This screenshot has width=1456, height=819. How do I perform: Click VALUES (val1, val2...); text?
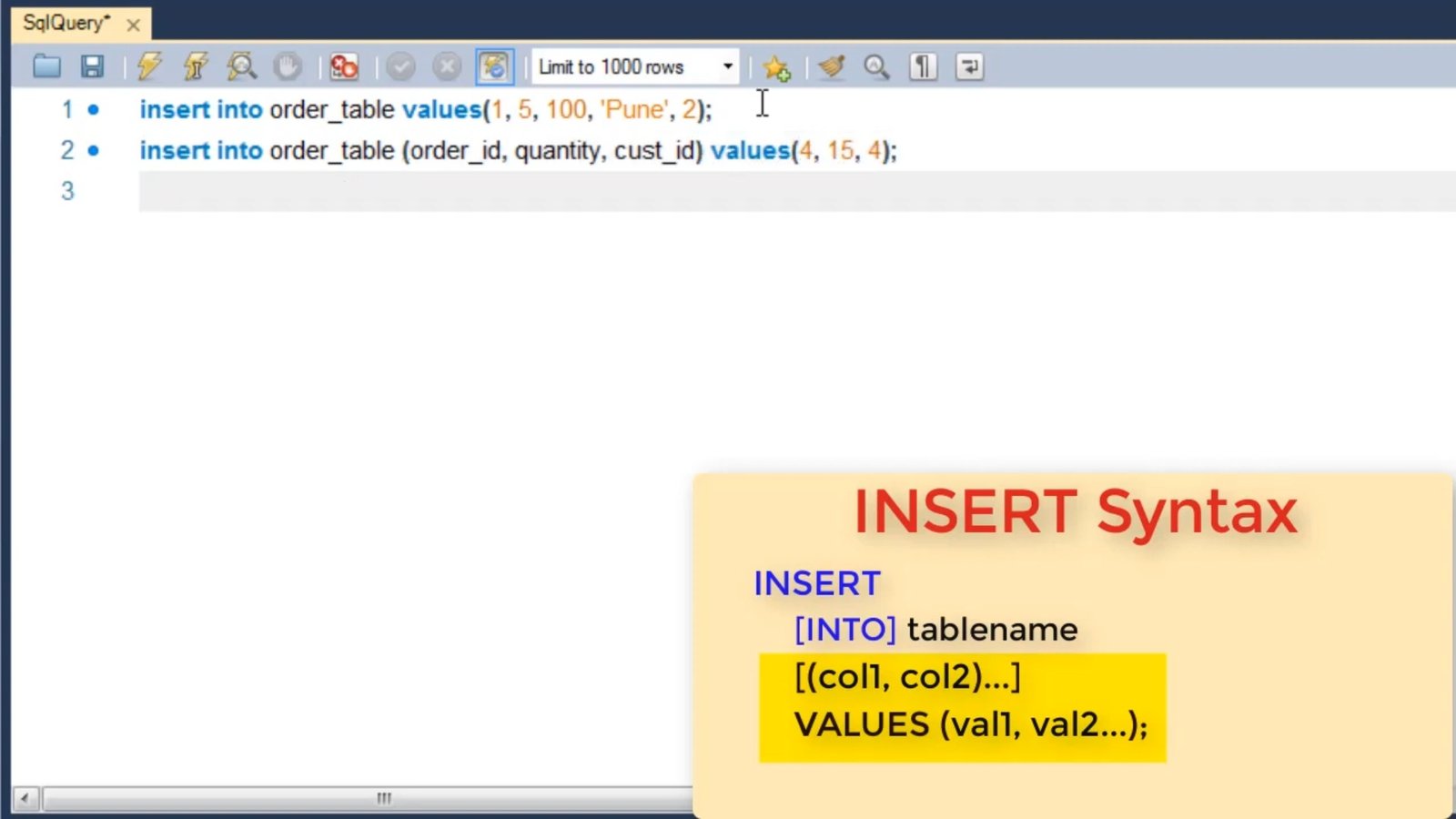(971, 724)
